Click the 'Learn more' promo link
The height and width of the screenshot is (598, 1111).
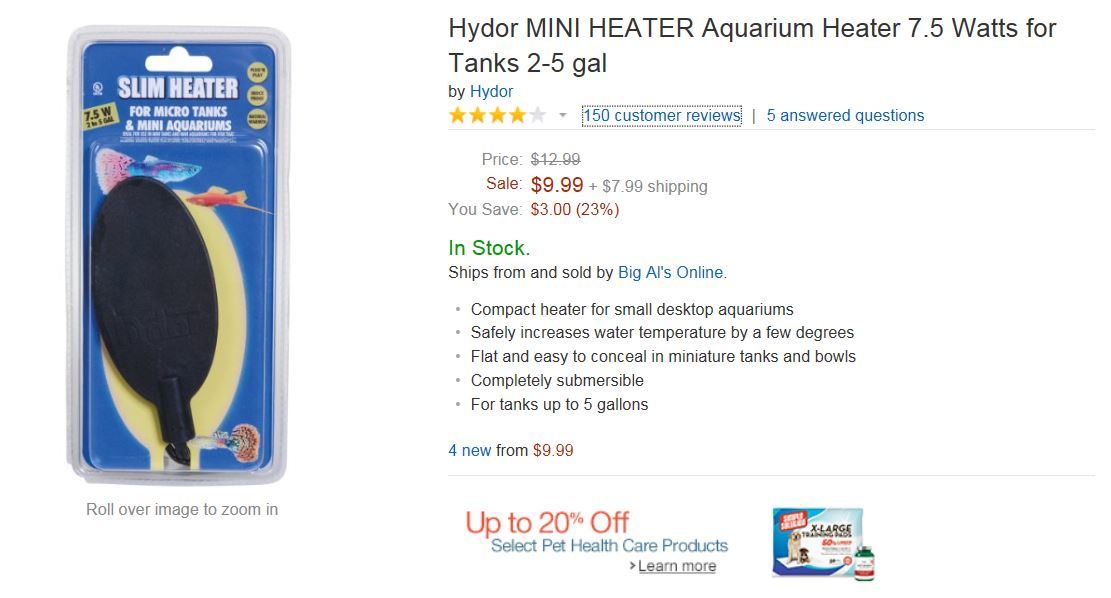click(677, 566)
